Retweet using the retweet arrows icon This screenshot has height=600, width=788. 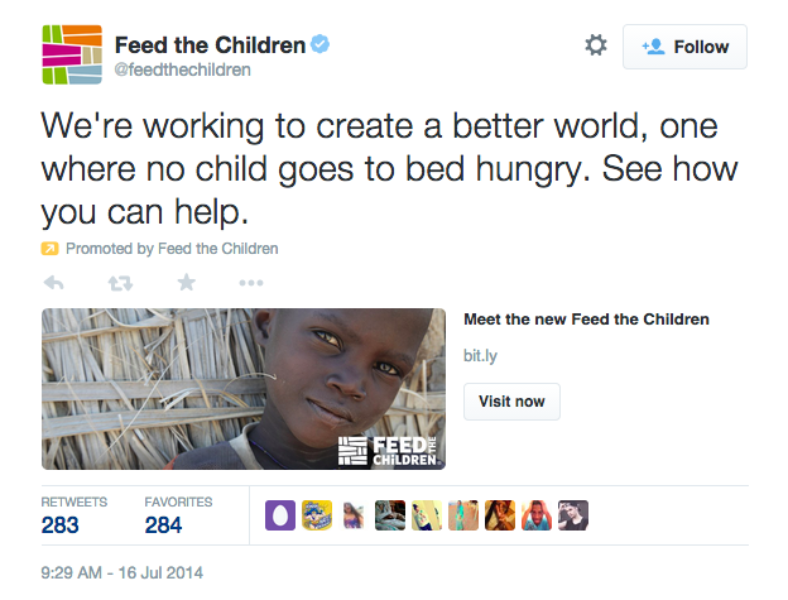[x=120, y=283]
